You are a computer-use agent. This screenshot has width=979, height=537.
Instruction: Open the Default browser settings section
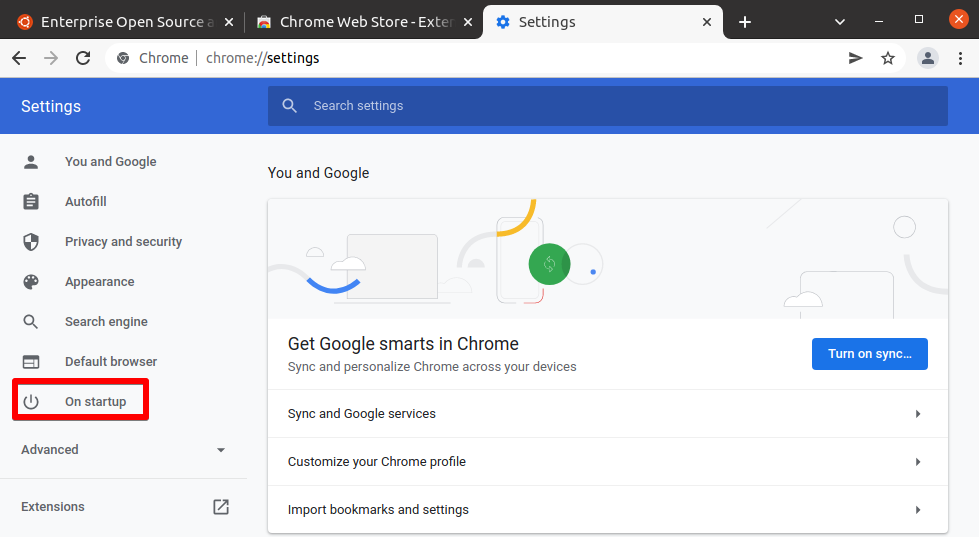point(111,362)
